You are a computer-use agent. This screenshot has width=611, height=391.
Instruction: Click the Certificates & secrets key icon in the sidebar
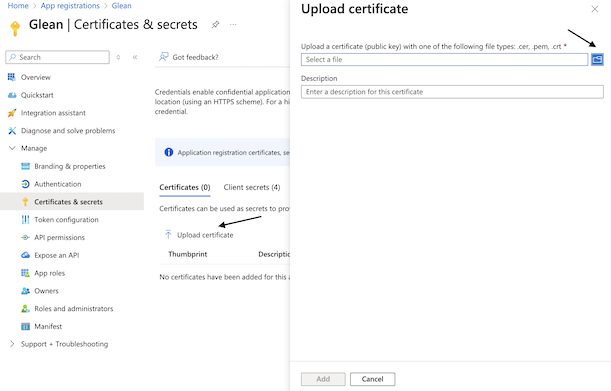(x=25, y=202)
